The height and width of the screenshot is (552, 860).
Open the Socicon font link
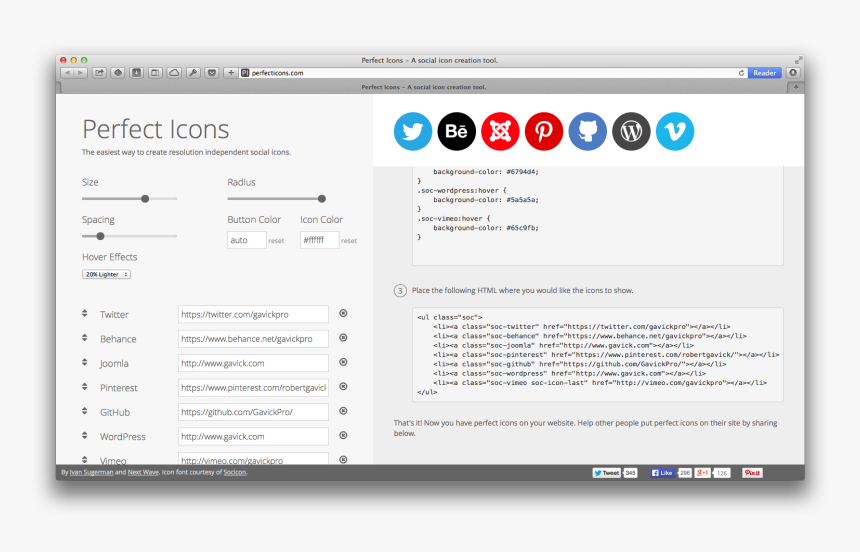coord(235,472)
